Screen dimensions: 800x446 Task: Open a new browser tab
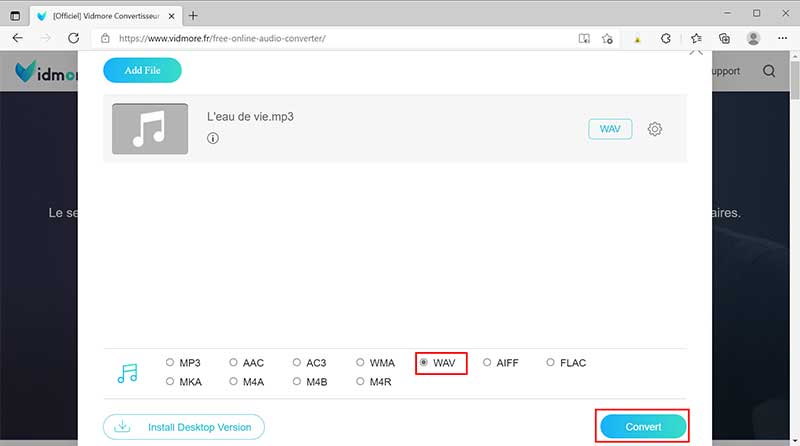click(x=193, y=15)
